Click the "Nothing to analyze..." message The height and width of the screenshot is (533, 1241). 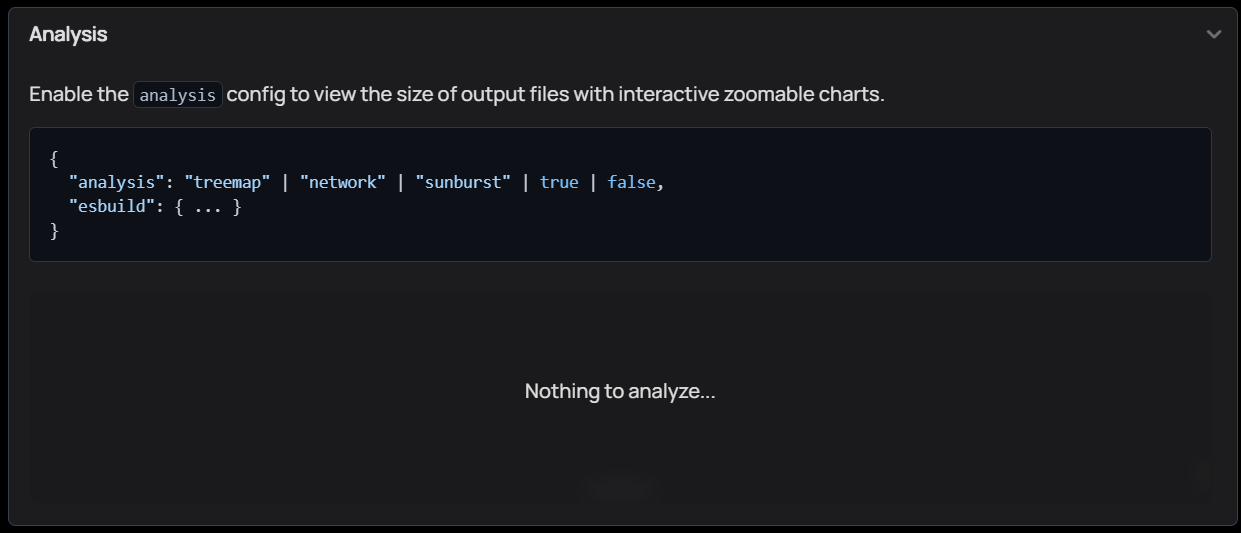click(x=620, y=391)
